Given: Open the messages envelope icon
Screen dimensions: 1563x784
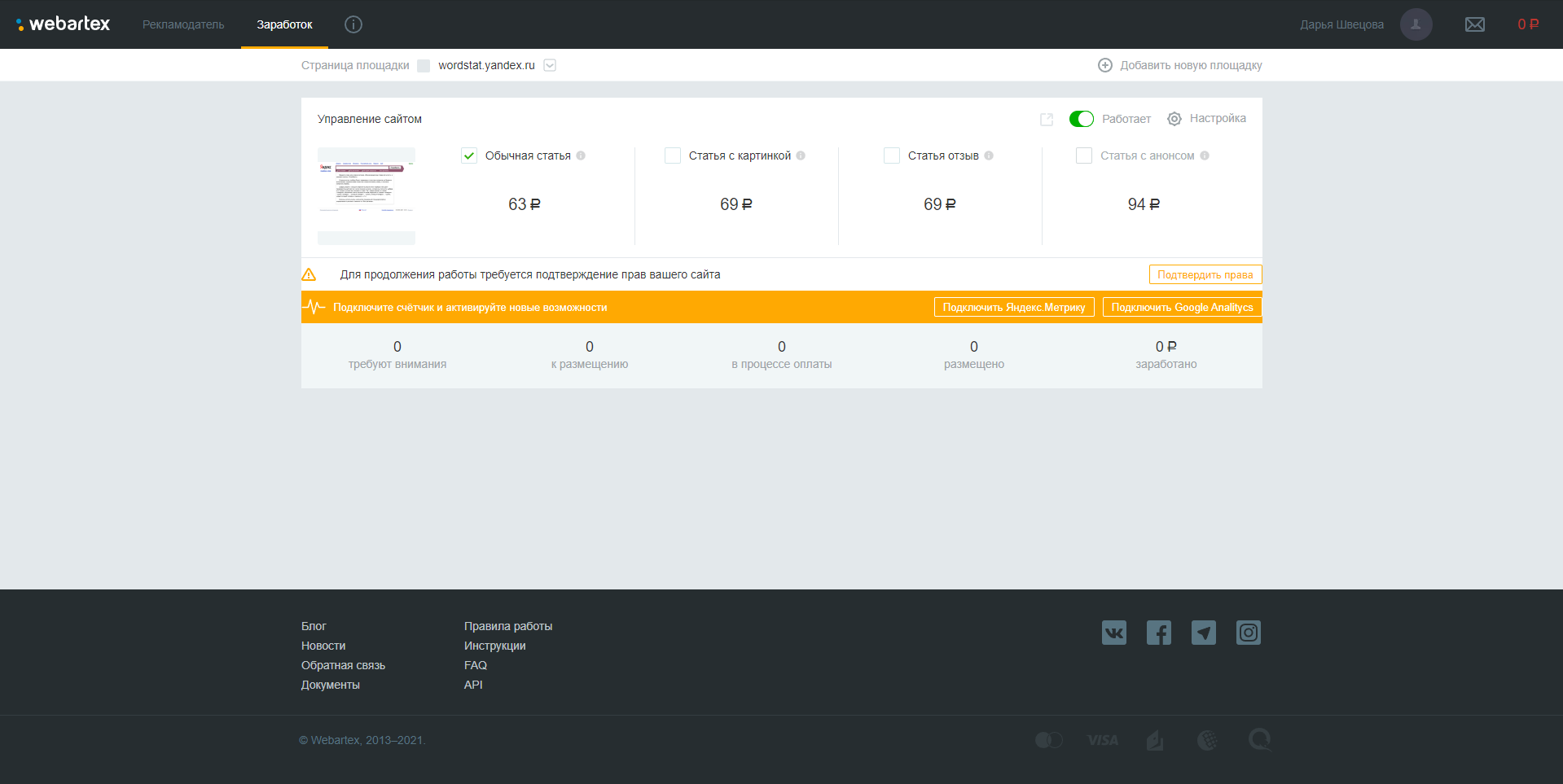Looking at the screenshot, I should click(1474, 24).
